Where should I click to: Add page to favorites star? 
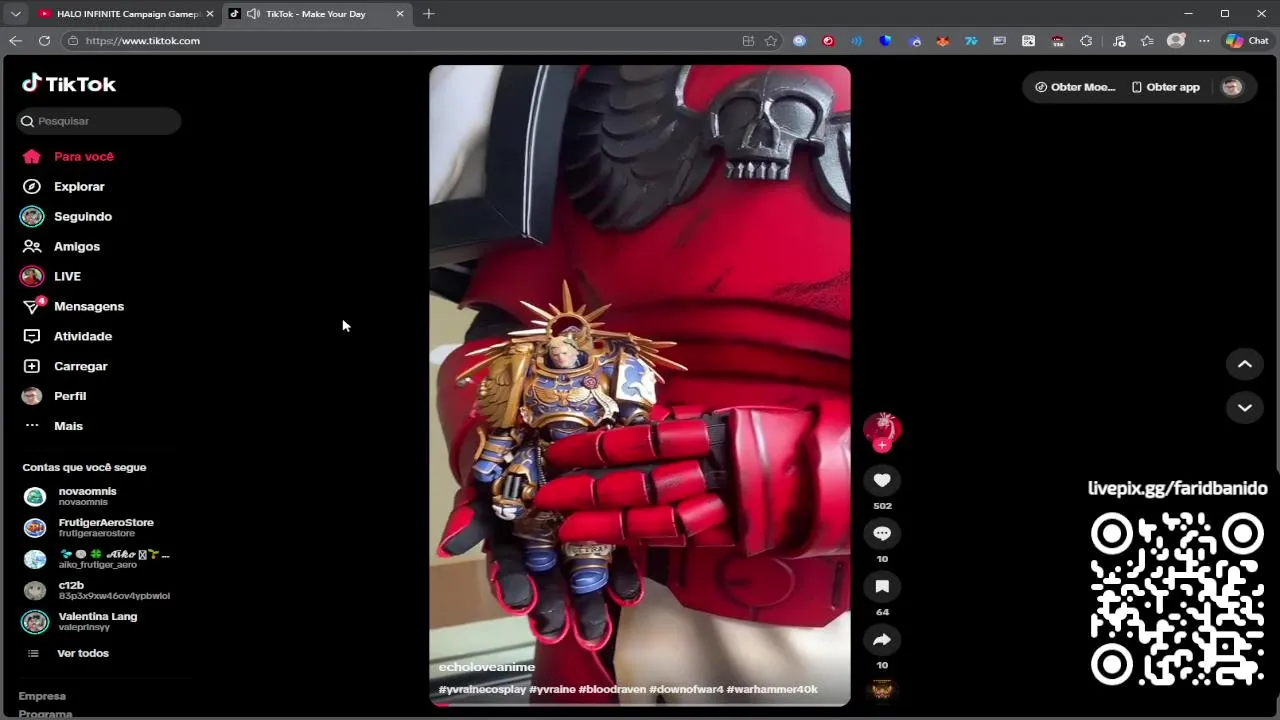click(x=771, y=41)
